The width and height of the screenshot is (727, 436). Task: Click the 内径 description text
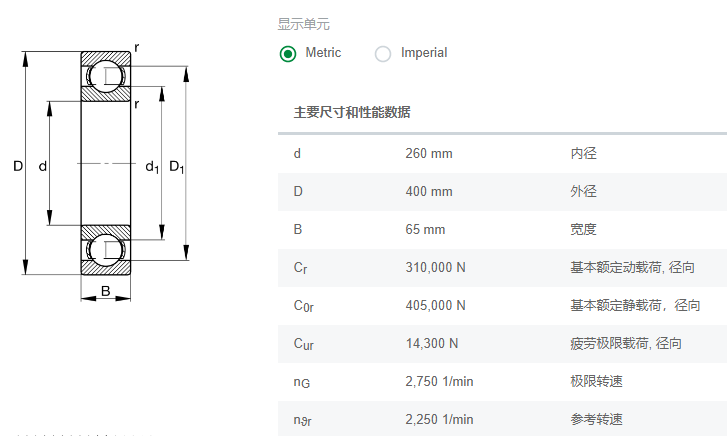coord(583,154)
